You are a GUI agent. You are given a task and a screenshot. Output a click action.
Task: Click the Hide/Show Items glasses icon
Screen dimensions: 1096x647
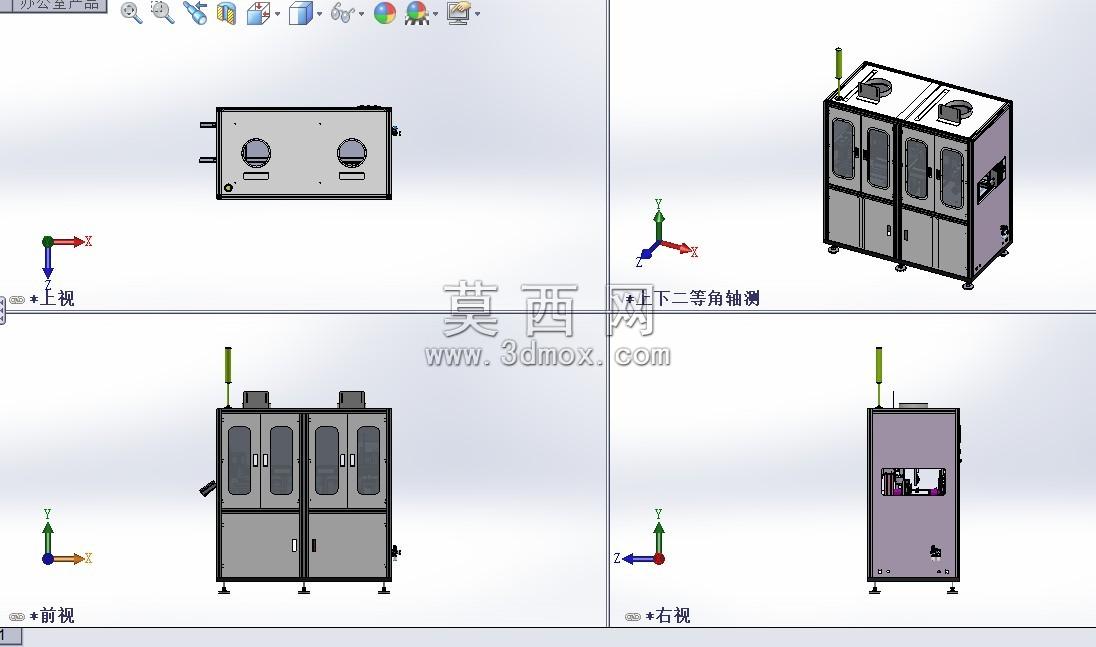point(342,13)
